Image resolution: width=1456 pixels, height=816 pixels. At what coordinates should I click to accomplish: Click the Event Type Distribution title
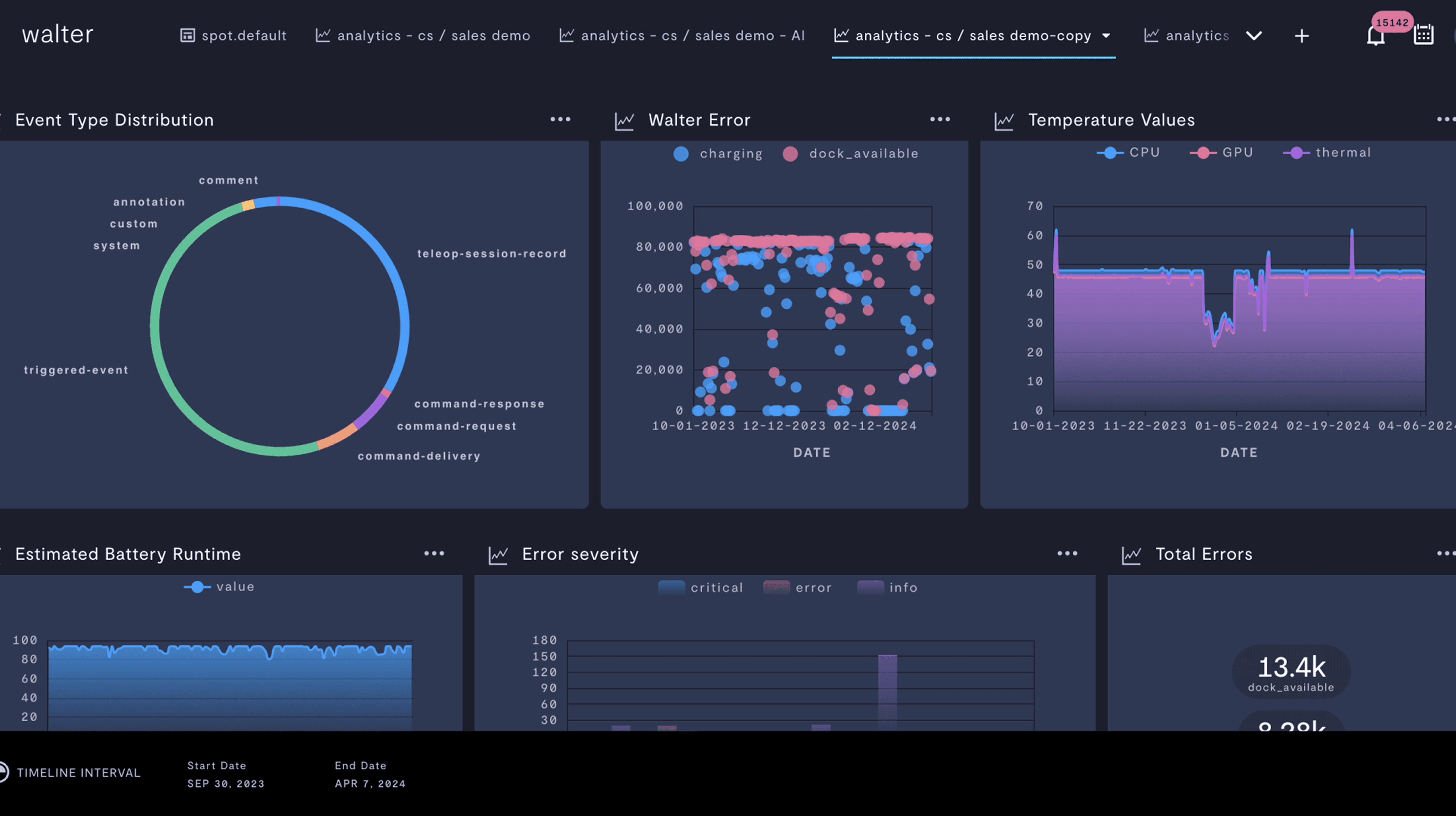tap(115, 120)
